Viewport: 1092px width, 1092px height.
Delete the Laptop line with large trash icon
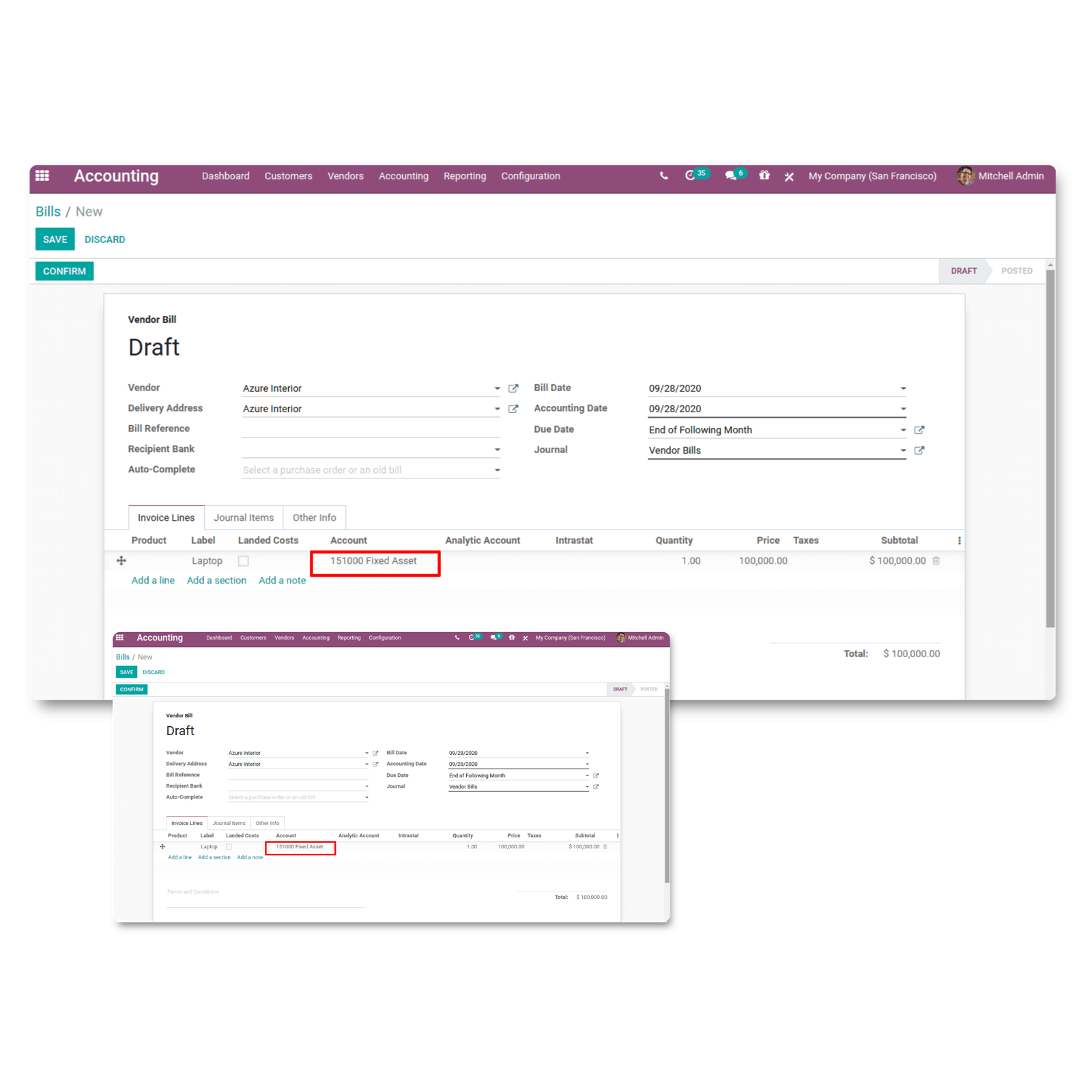click(936, 561)
